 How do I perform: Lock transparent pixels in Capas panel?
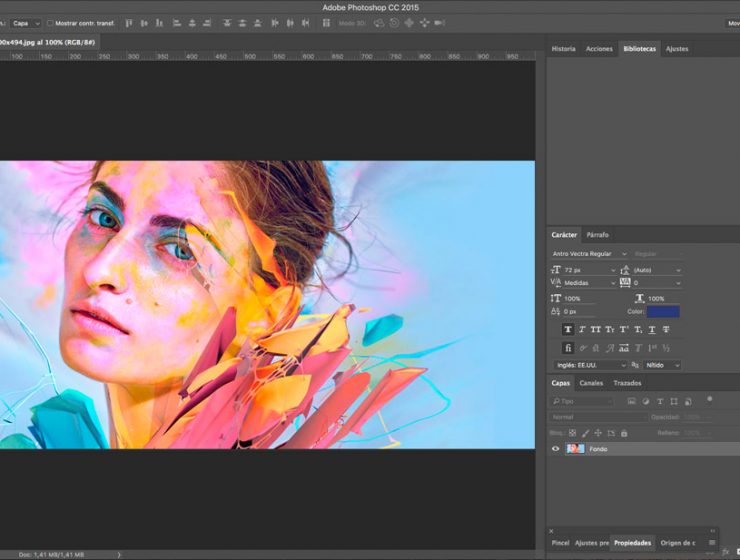(x=572, y=433)
